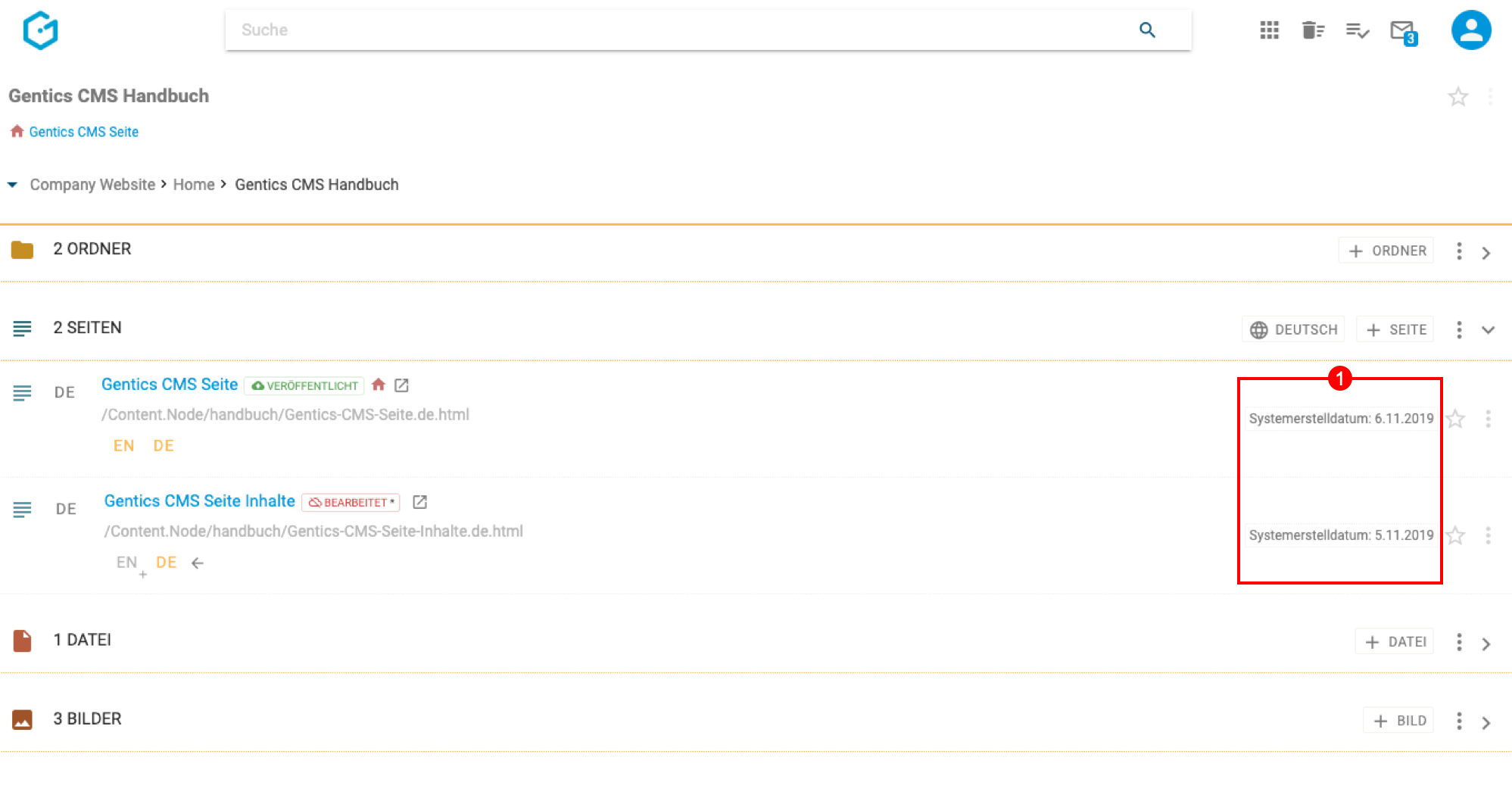Click the Gentics logo icon
Viewport: 1512px width, 795px height.
tap(40, 30)
